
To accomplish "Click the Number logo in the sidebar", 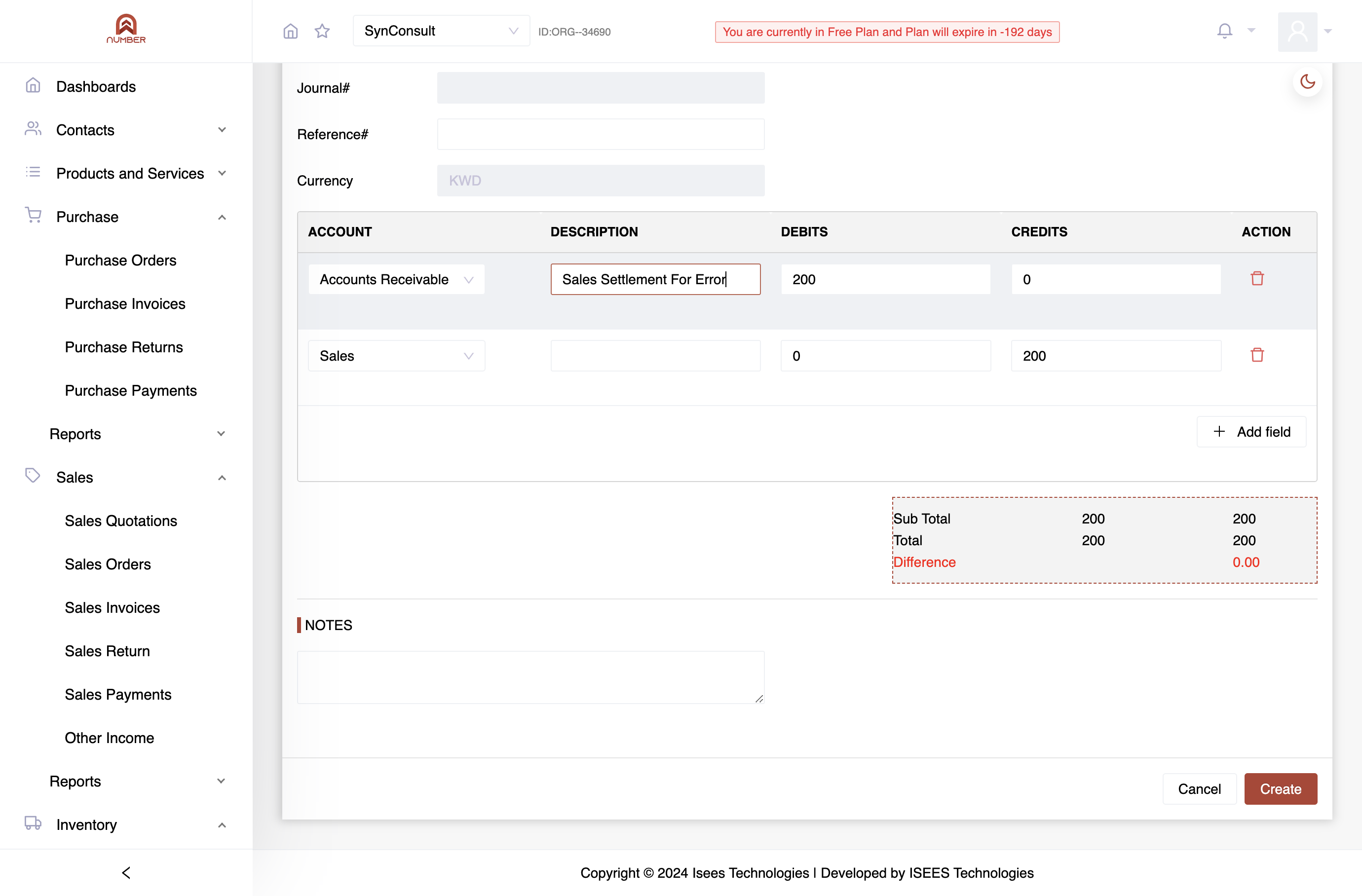I will (x=126, y=29).
